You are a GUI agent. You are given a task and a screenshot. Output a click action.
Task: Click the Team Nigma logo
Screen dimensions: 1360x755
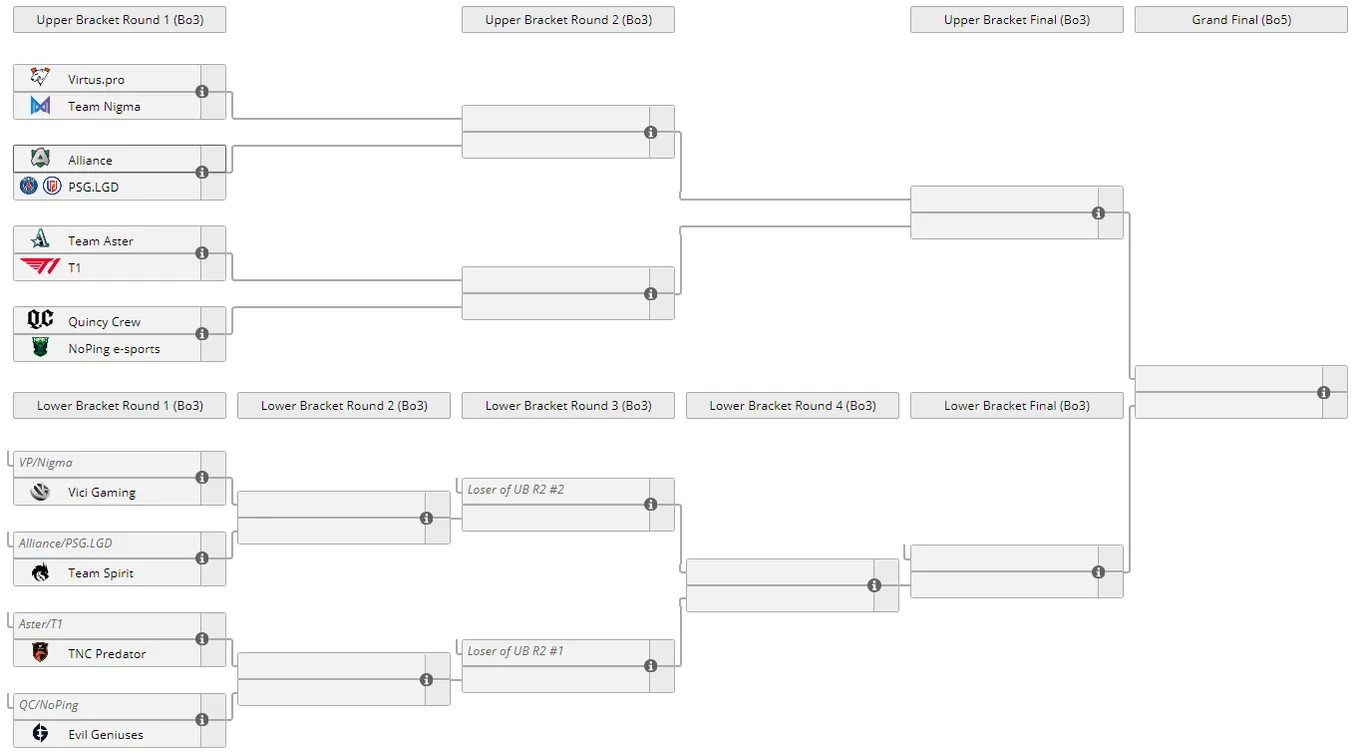click(x=40, y=106)
